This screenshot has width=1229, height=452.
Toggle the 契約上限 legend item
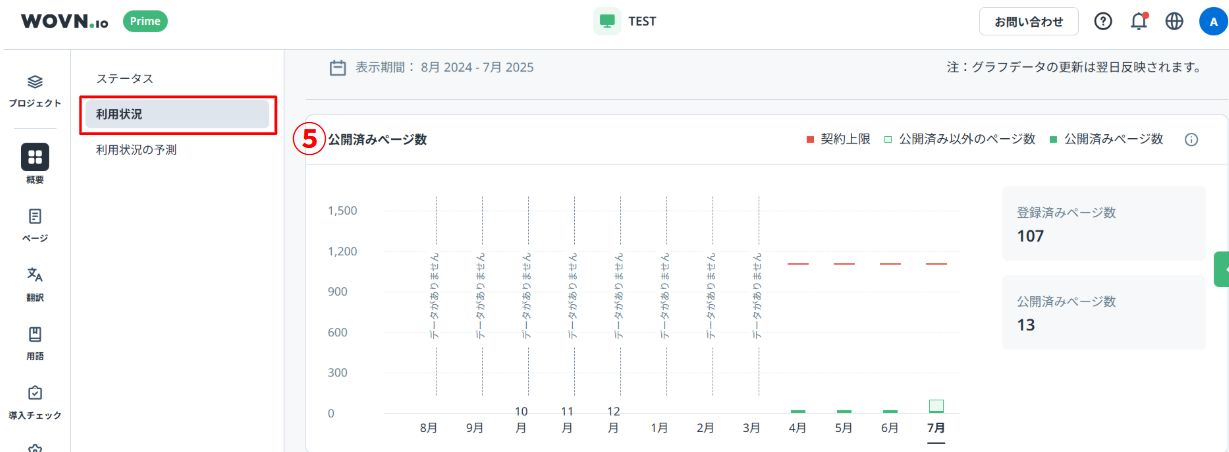coord(837,140)
